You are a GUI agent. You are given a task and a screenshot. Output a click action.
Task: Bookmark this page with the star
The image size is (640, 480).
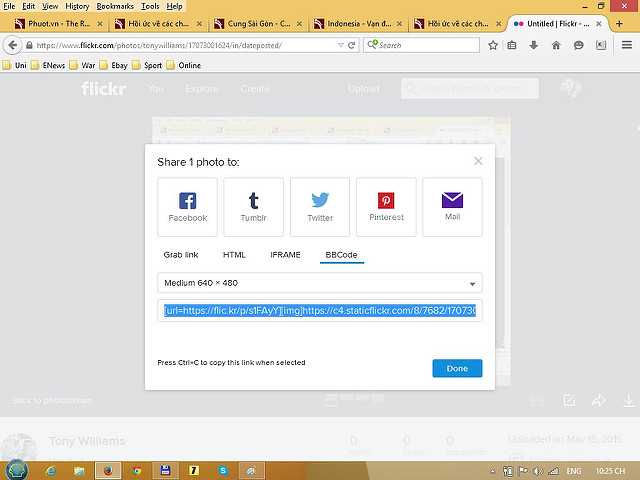pos(493,45)
